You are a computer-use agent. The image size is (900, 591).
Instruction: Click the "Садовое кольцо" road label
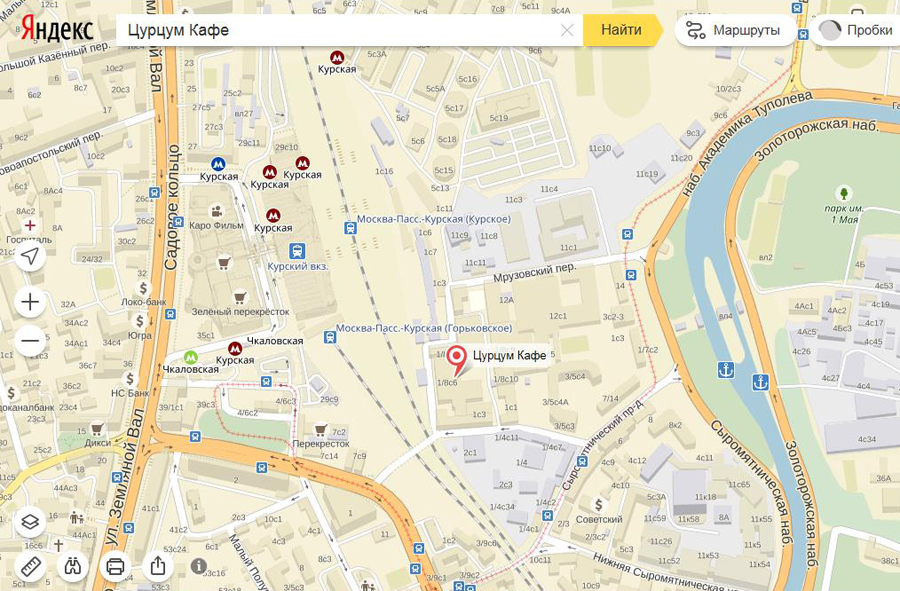pyautogui.click(x=172, y=207)
